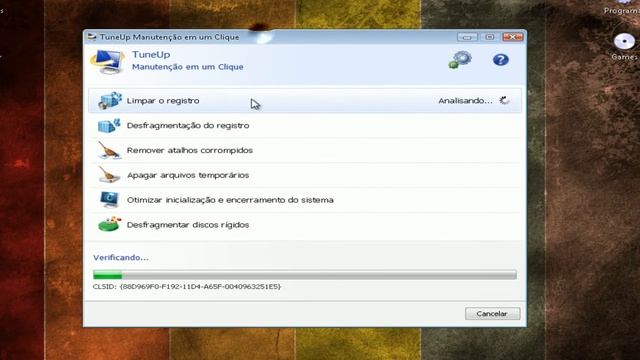The height and width of the screenshot is (360, 640).
Task: Click the CLSID value line
Action: [x=187, y=287]
